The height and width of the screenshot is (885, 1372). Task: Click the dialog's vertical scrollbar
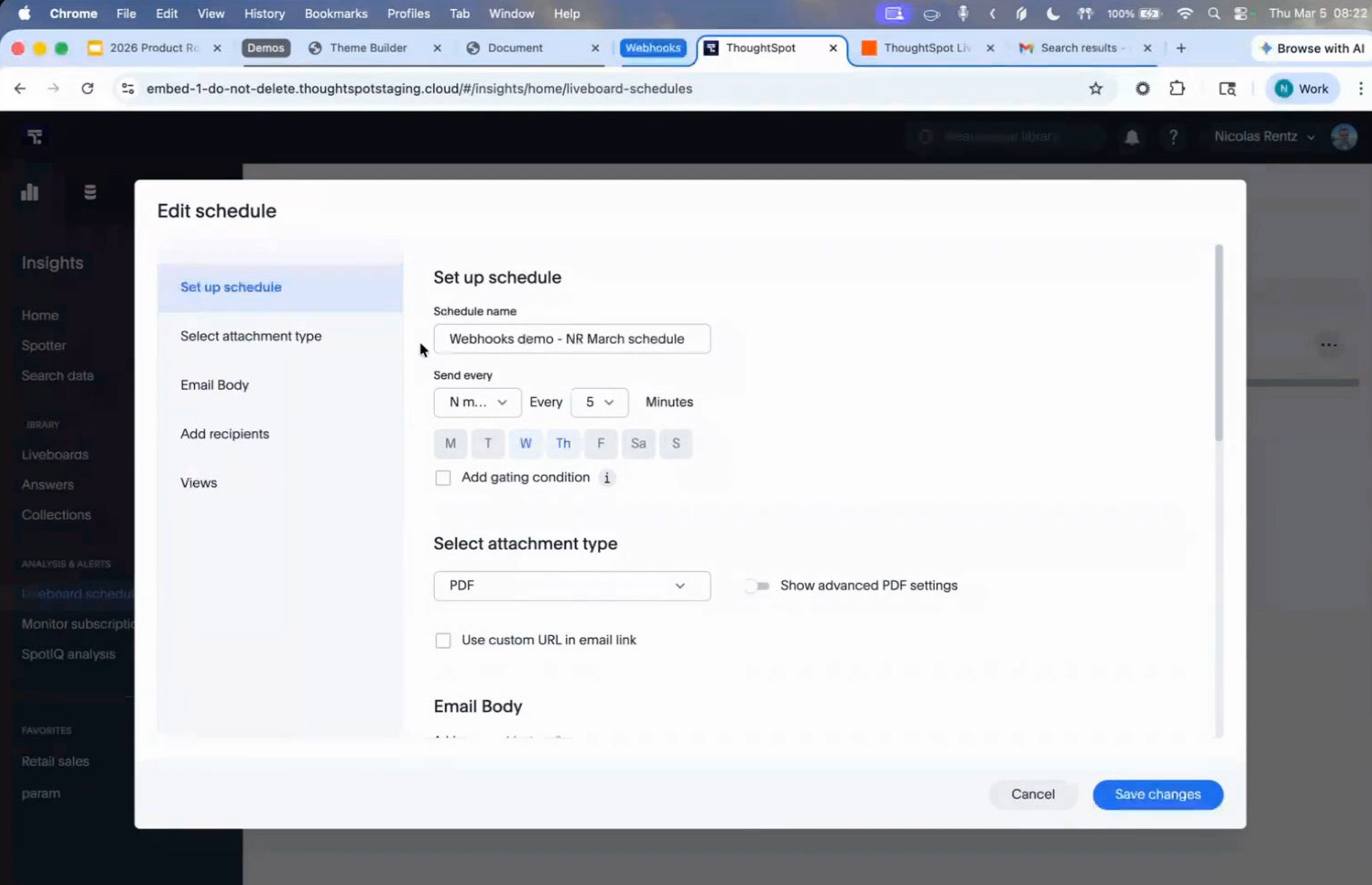(x=1219, y=343)
